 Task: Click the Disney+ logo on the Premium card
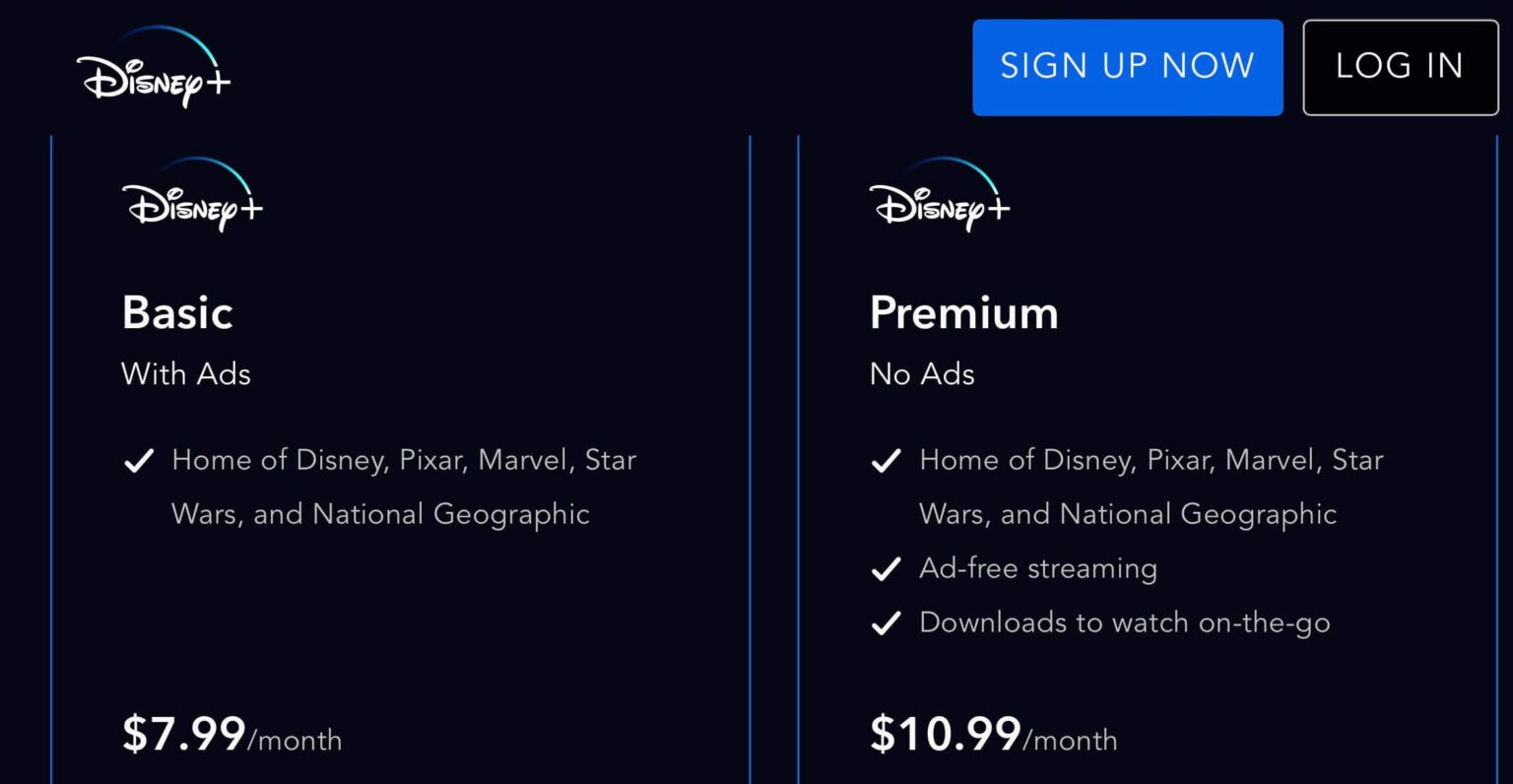938,200
